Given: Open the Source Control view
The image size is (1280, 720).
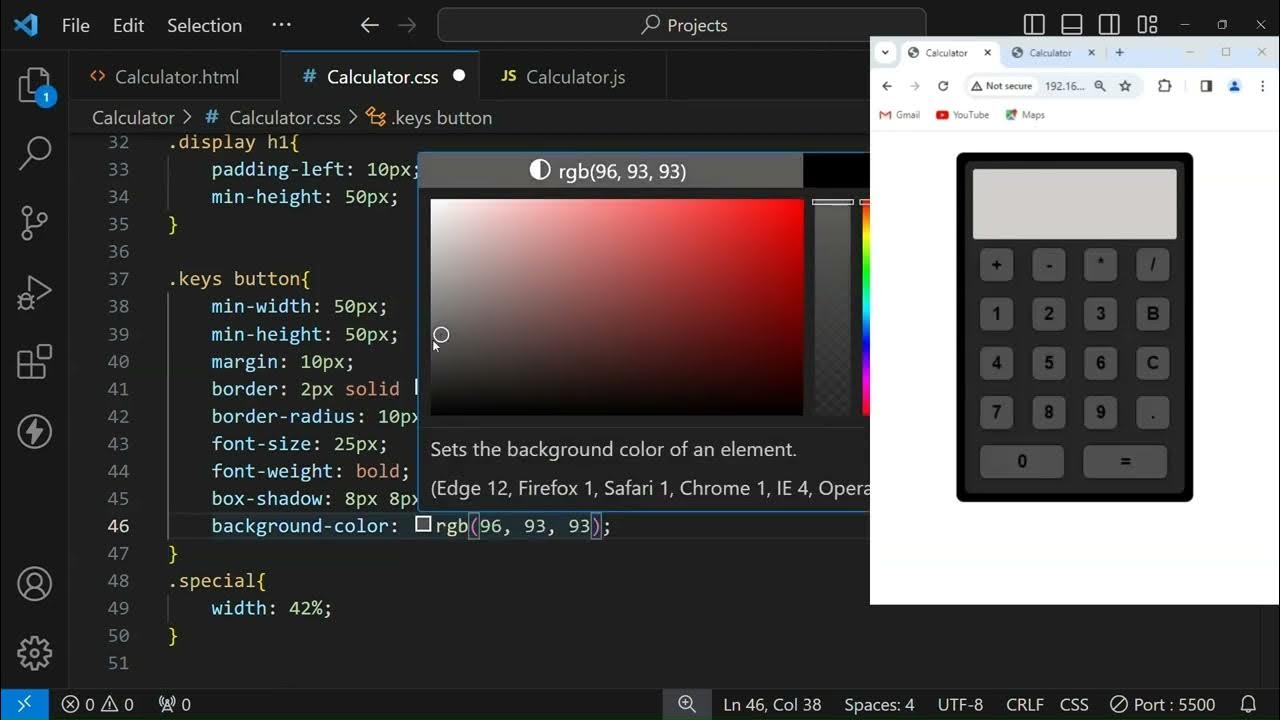Looking at the screenshot, I should point(35,223).
